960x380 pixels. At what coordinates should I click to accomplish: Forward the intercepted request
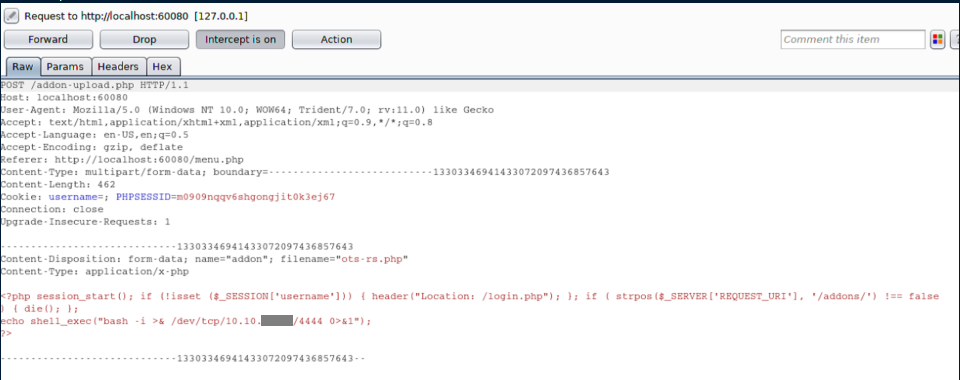[x=48, y=40]
